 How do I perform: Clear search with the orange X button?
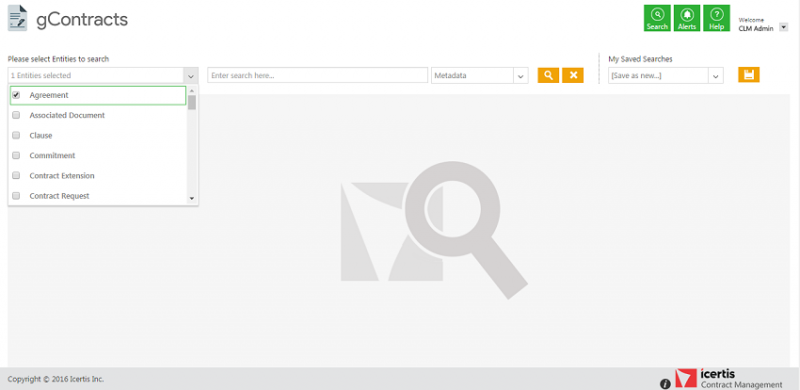(x=573, y=75)
